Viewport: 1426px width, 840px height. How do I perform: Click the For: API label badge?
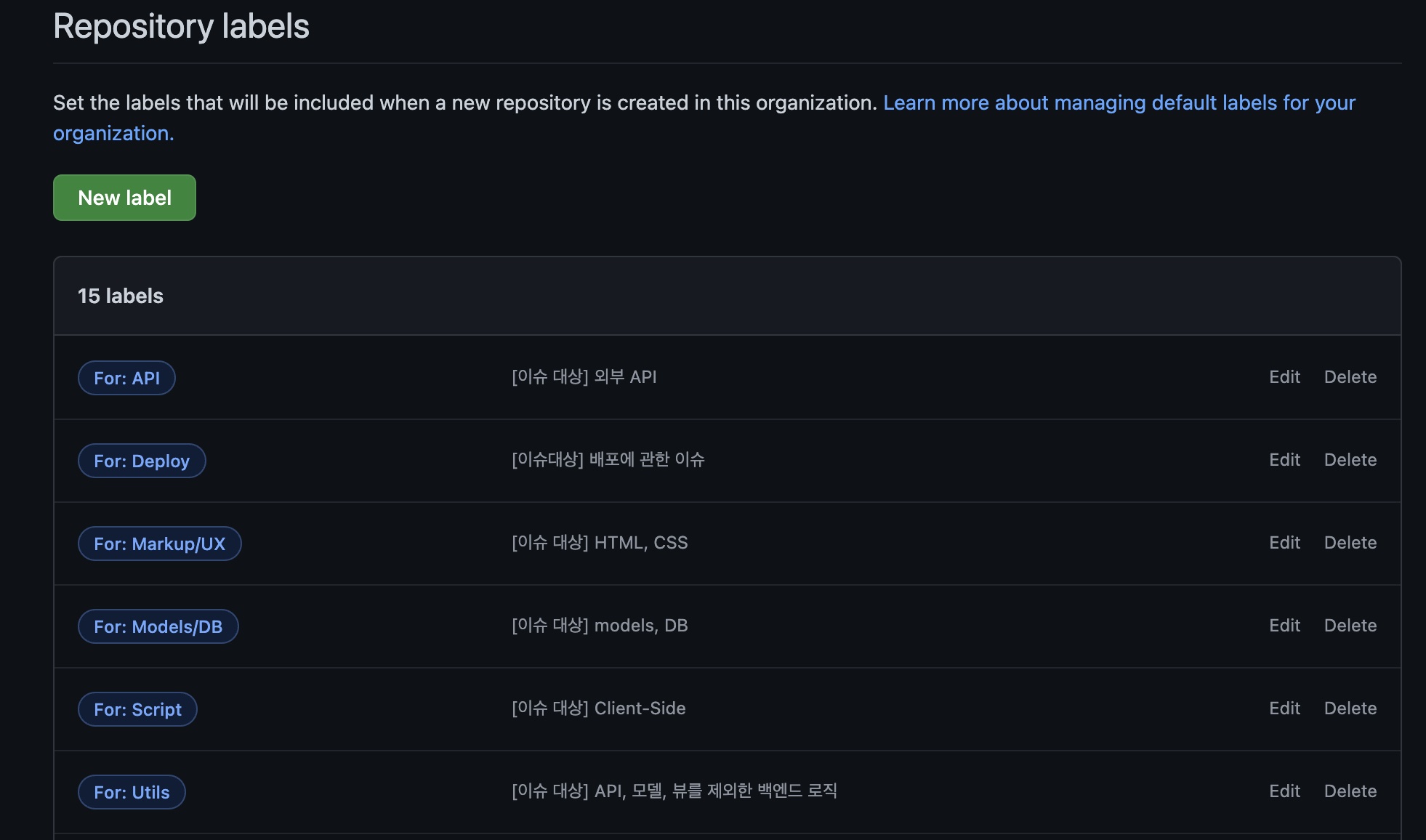(x=126, y=378)
